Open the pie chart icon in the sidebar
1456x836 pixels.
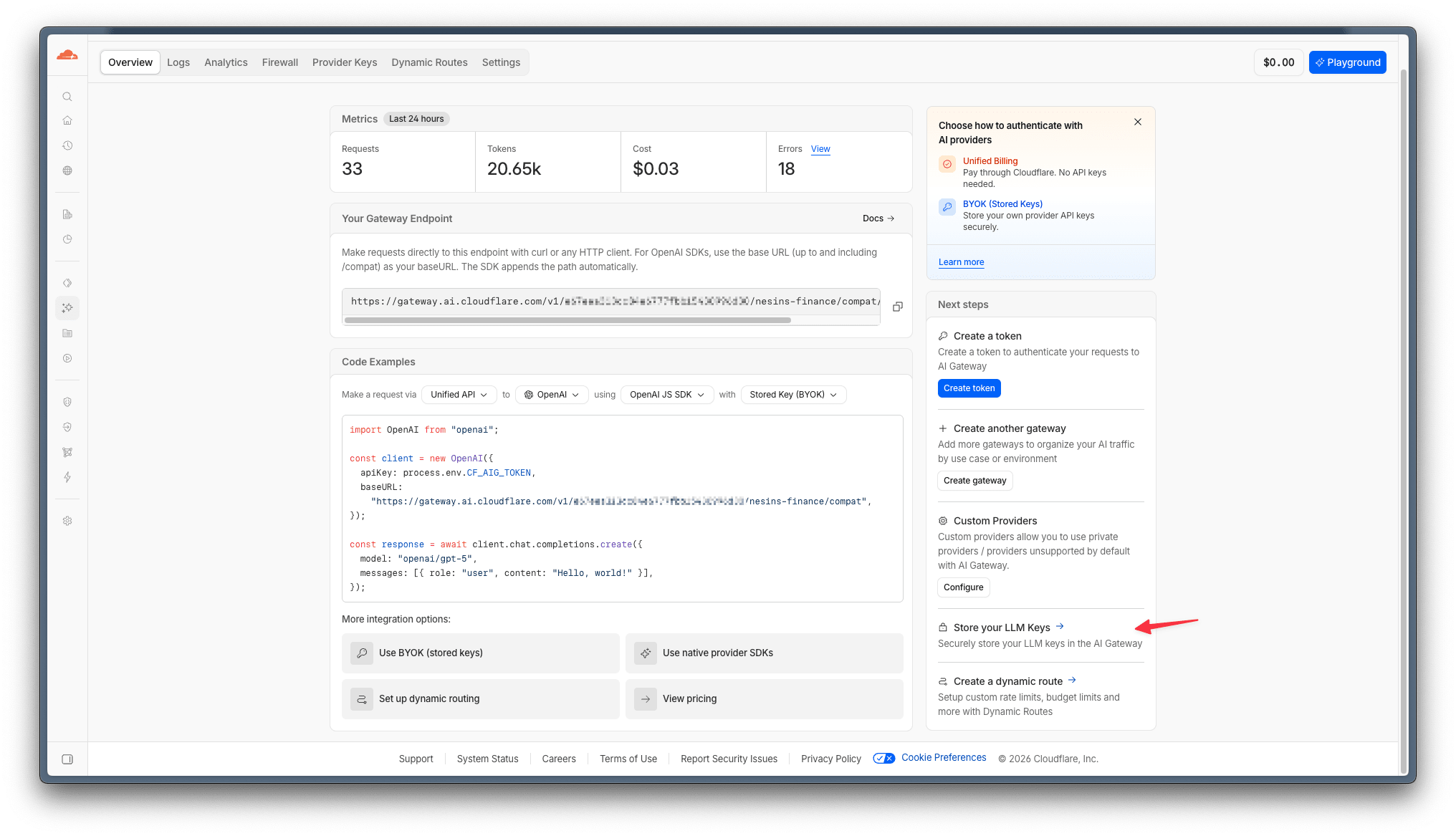point(67,239)
